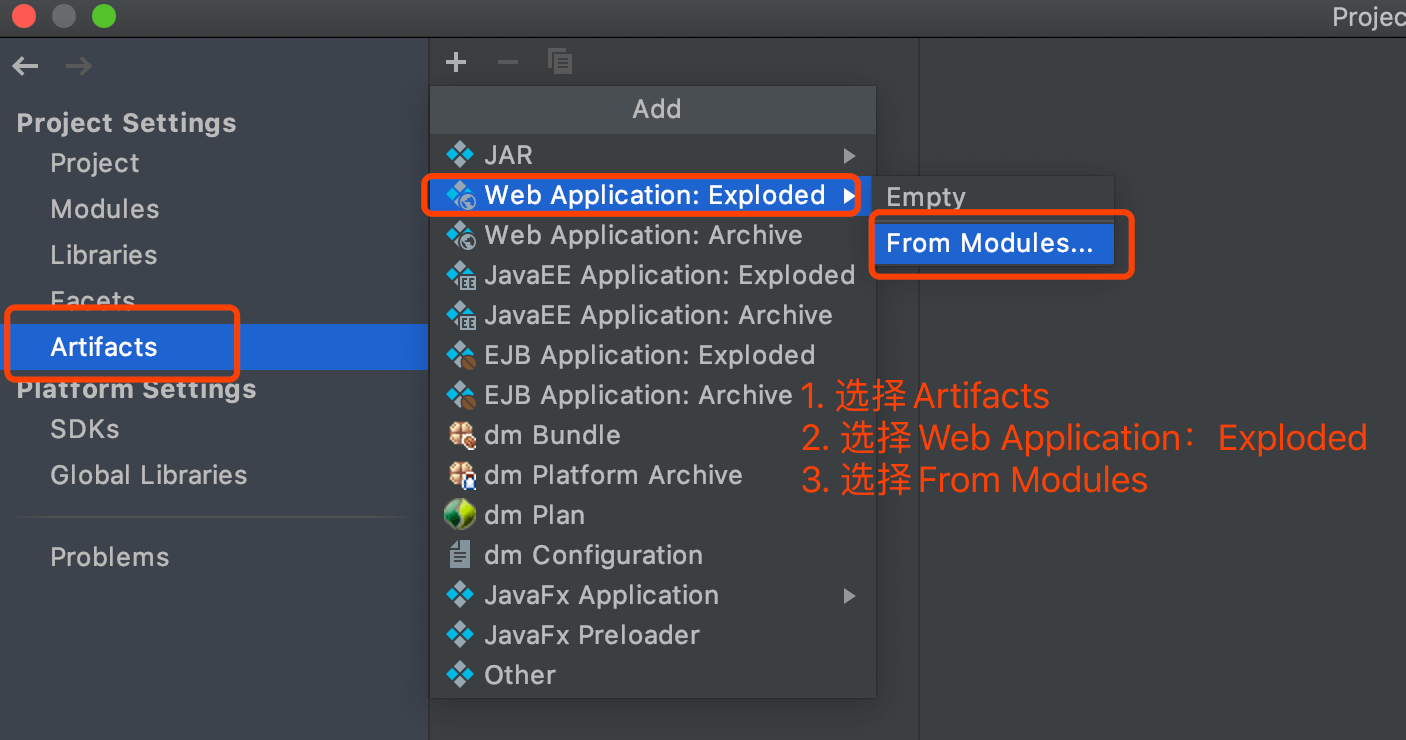
Task: Expand the JAR submenu arrow
Action: point(849,156)
